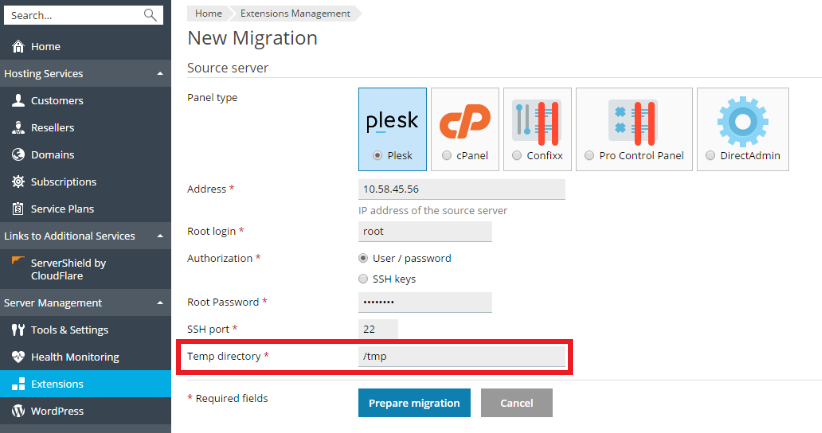
Task: Click the Domains globe icon
Action: [x=17, y=155]
